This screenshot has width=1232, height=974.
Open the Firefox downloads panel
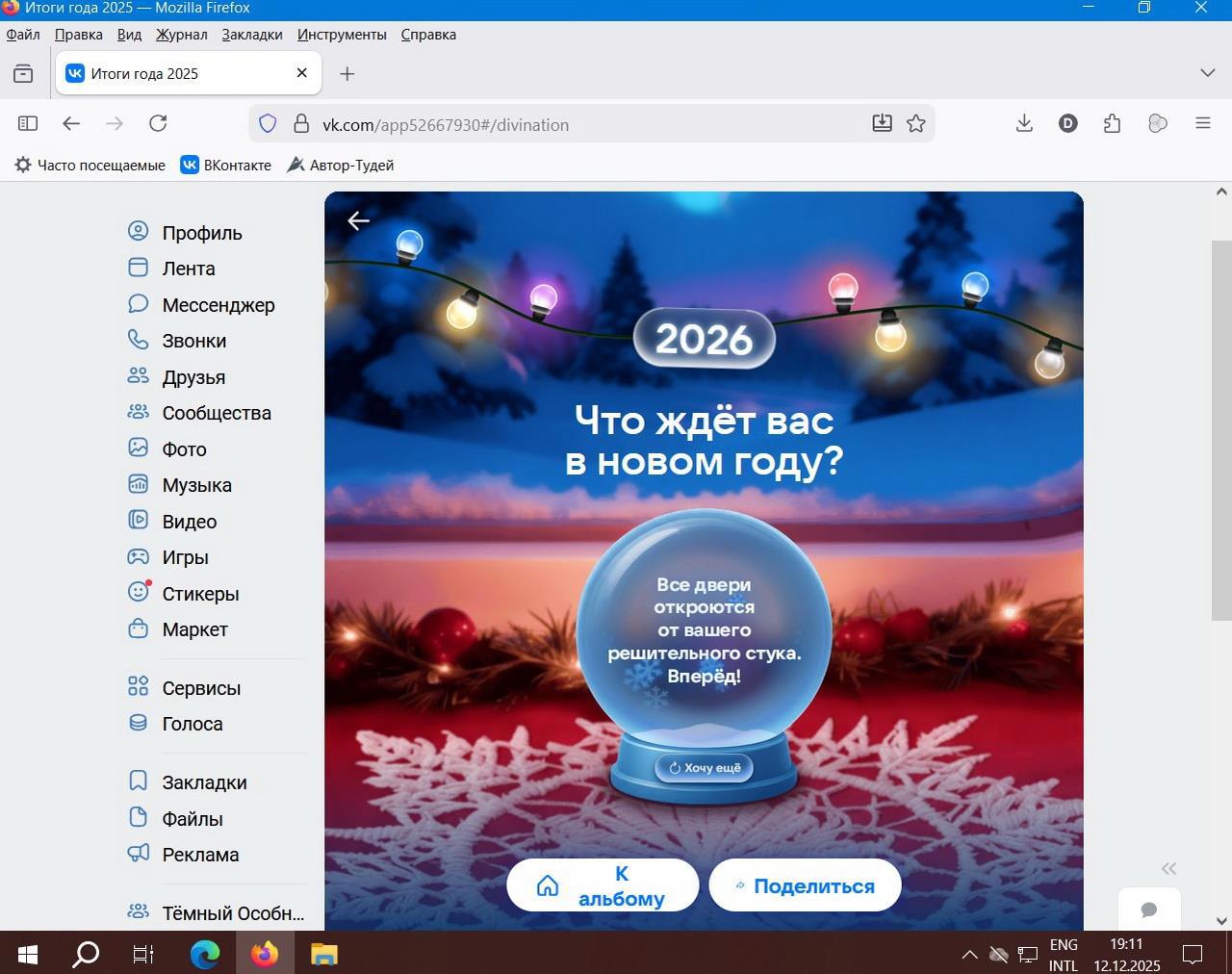pyautogui.click(x=1024, y=123)
